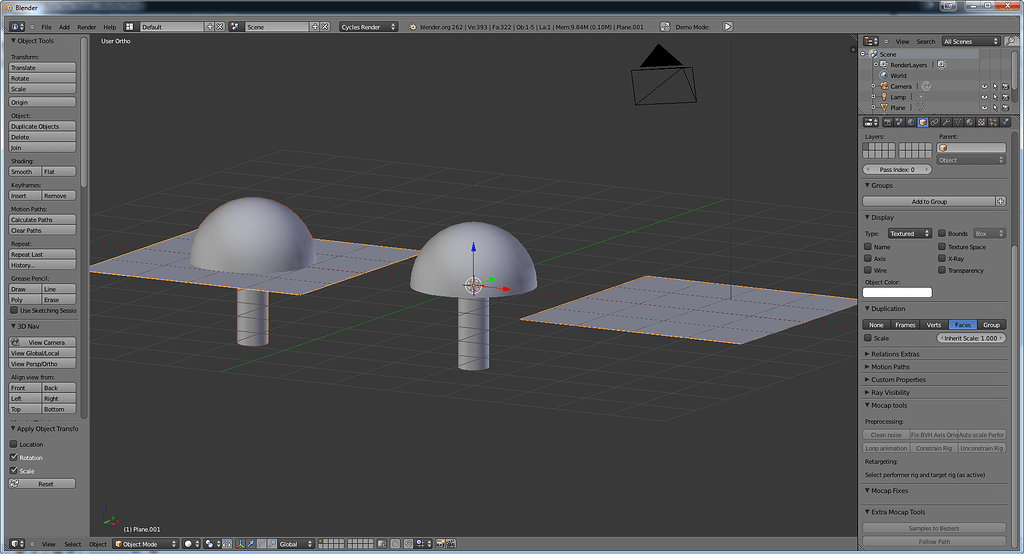Open the Cycles Render engine dropdown

click(368, 27)
